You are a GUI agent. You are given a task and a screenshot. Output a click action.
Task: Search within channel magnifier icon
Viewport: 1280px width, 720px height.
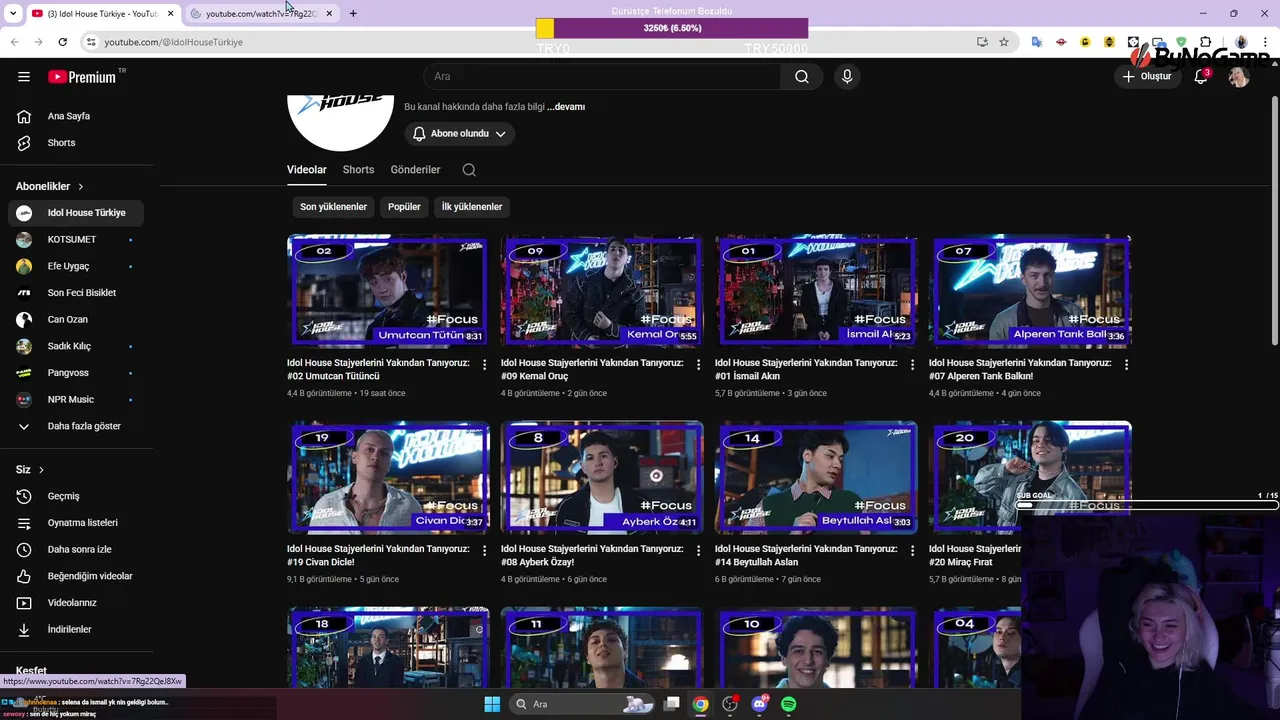click(469, 170)
